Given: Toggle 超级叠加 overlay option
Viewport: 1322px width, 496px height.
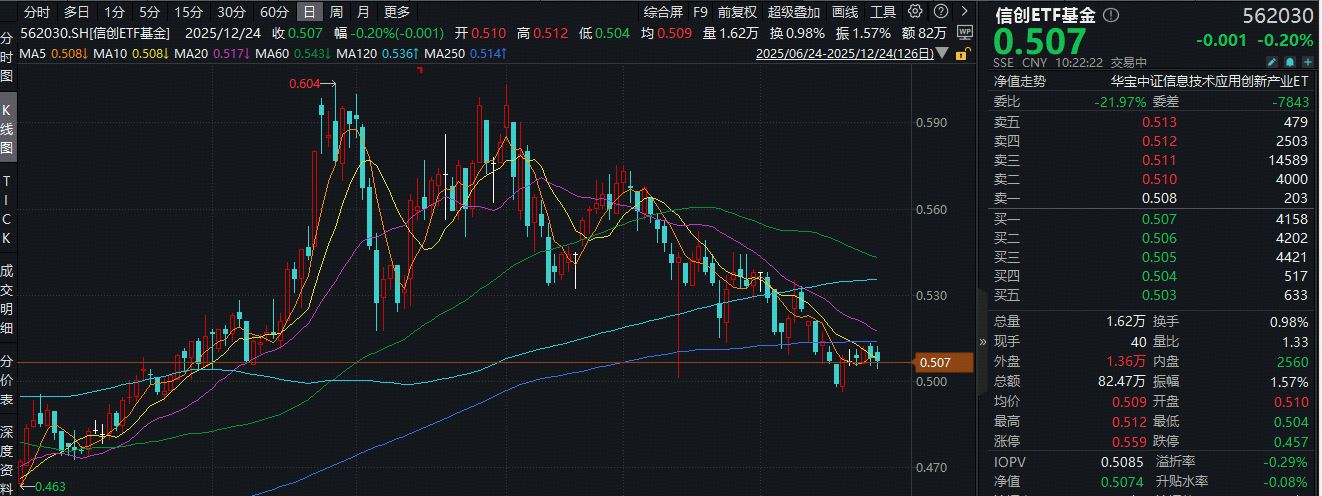Looking at the screenshot, I should coord(794,12).
